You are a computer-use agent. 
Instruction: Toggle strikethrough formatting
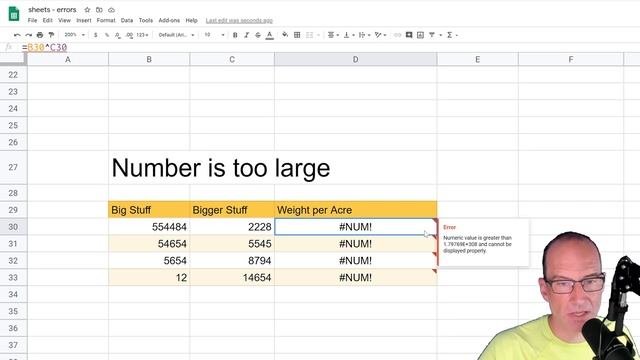[258, 35]
